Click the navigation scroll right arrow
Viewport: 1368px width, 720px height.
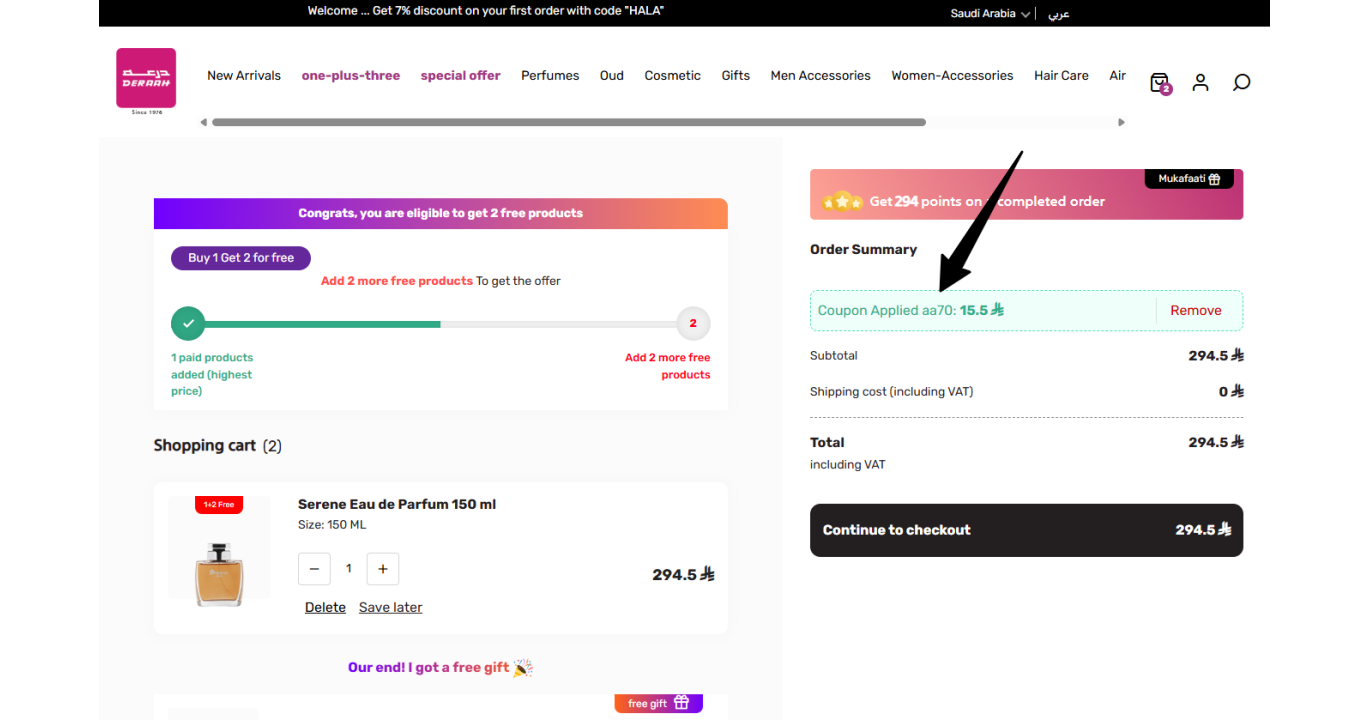pyautogui.click(x=1121, y=122)
